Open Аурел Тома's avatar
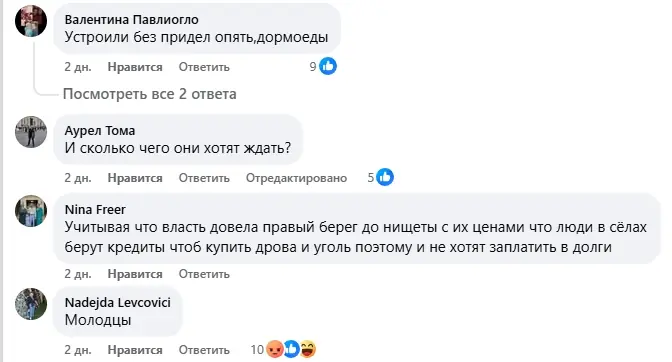The width and height of the screenshot is (672, 362). pos(31,132)
